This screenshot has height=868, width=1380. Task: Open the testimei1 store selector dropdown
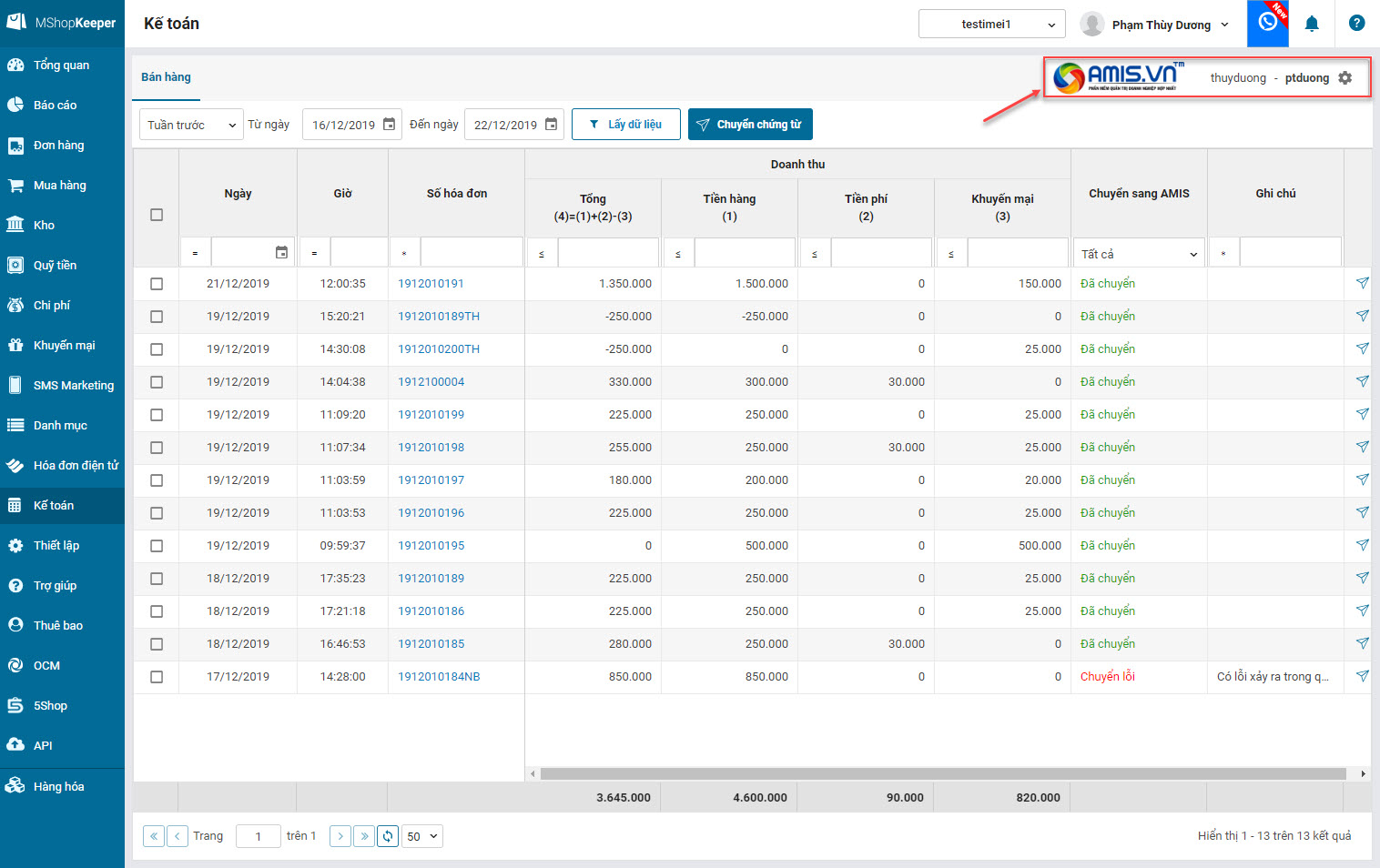(991, 25)
